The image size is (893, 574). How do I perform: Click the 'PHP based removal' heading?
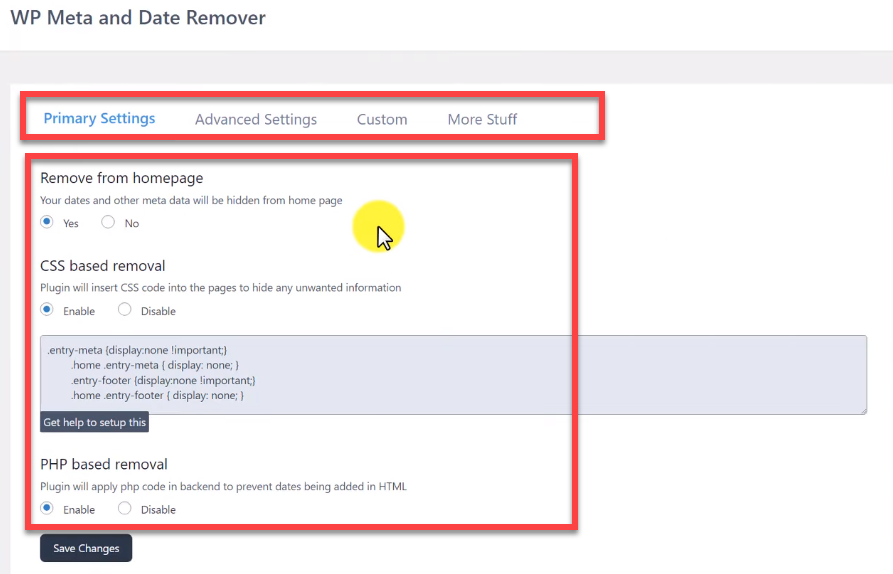click(104, 464)
